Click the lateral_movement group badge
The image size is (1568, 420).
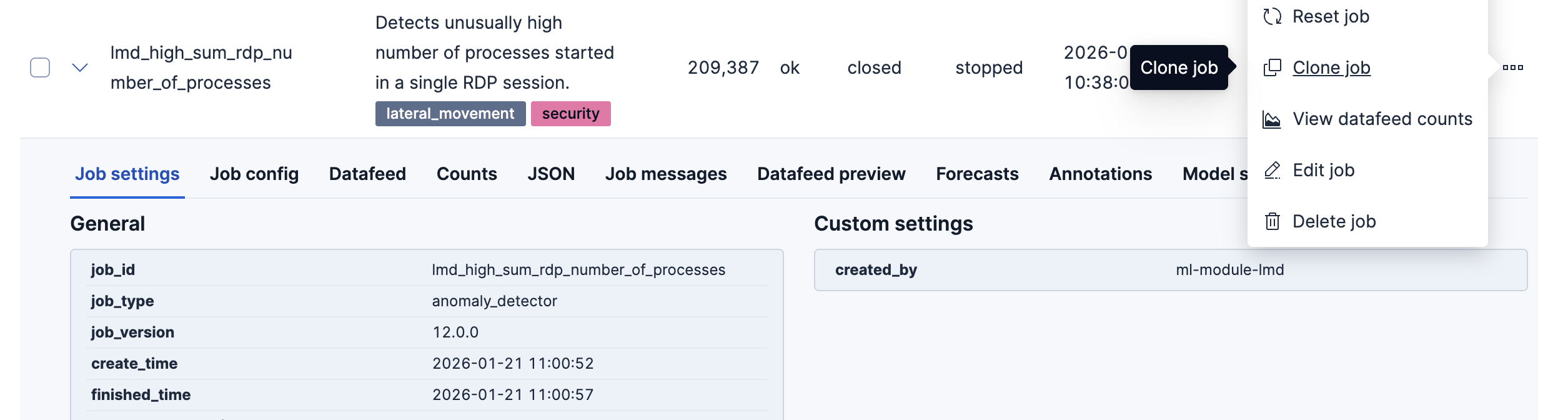pyautogui.click(x=450, y=114)
